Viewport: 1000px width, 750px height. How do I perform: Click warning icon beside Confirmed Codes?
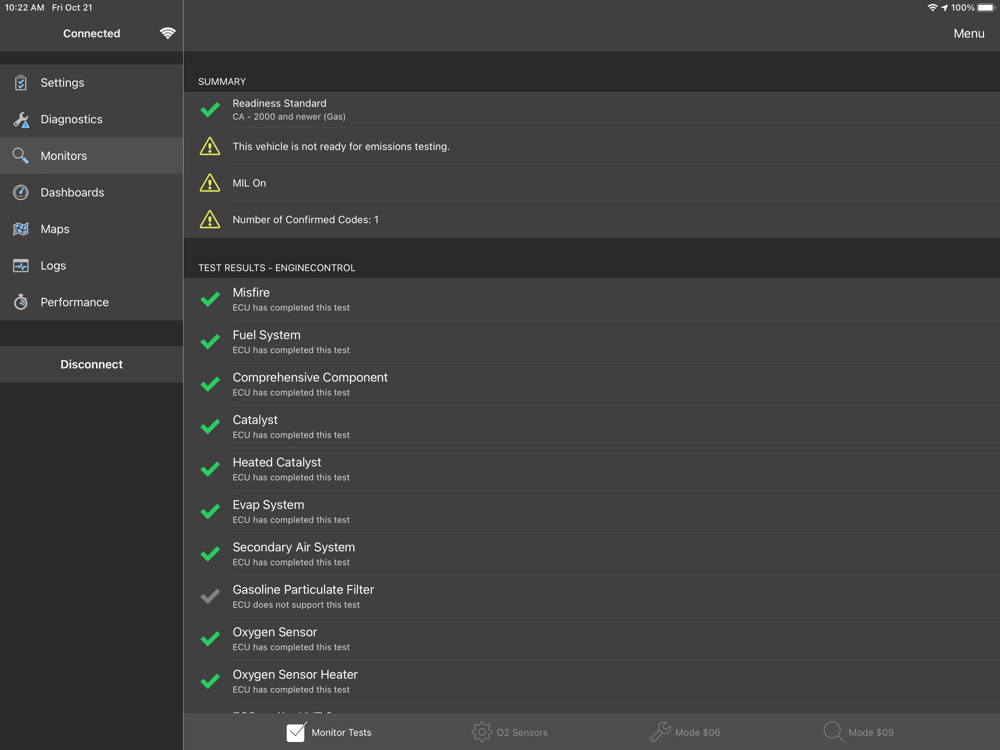[x=210, y=219]
